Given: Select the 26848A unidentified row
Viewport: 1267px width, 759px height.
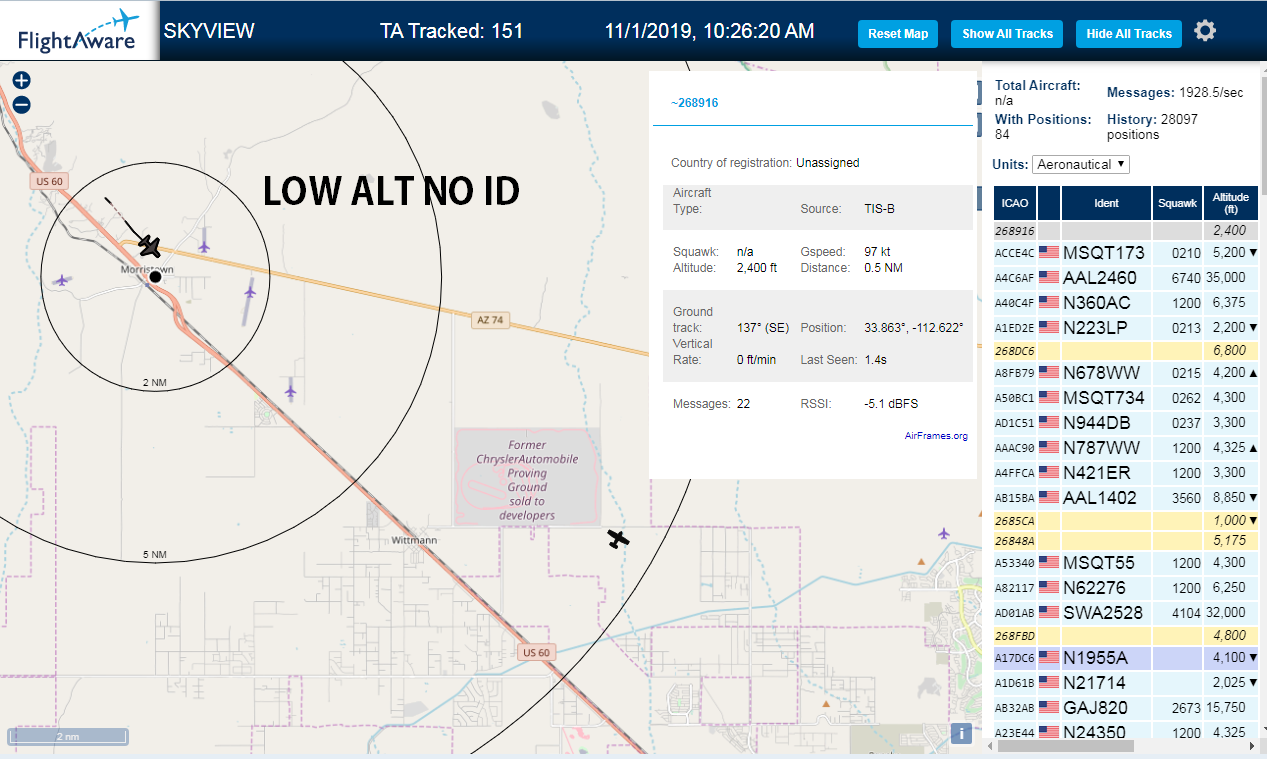Looking at the screenshot, I should tap(1126, 540).
